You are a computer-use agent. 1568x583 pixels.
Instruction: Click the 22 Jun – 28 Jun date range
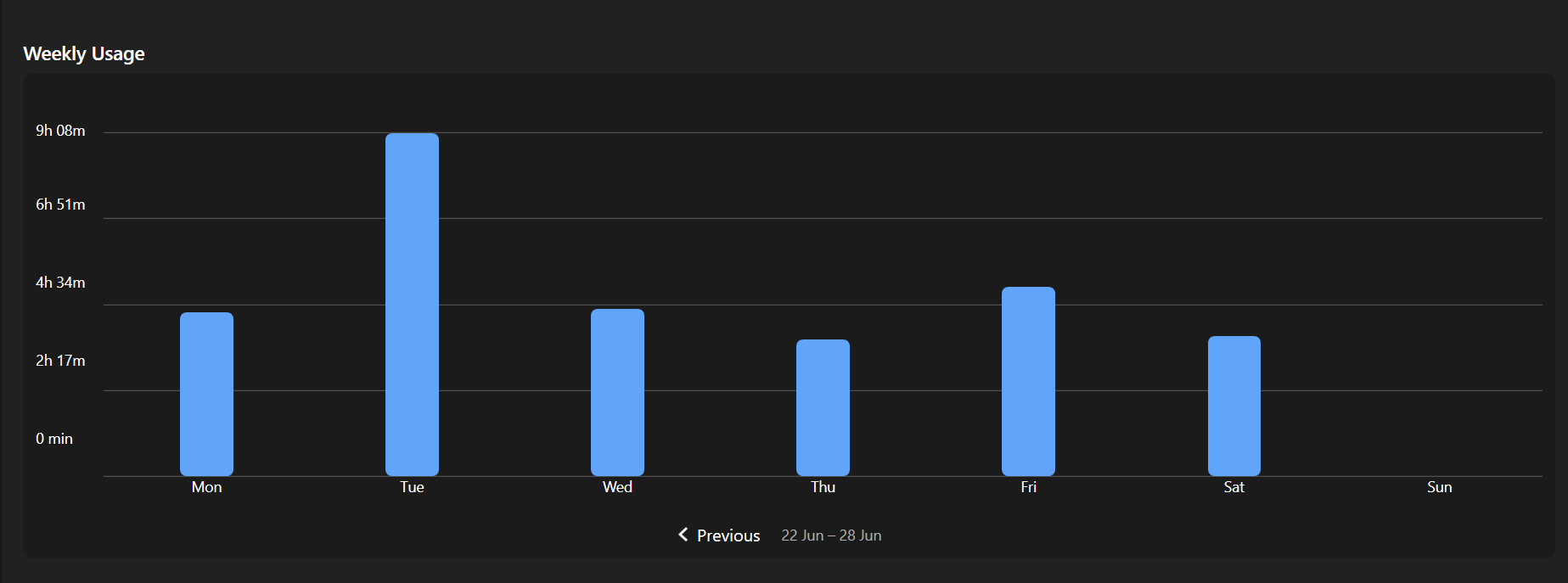[x=831, y=535]
